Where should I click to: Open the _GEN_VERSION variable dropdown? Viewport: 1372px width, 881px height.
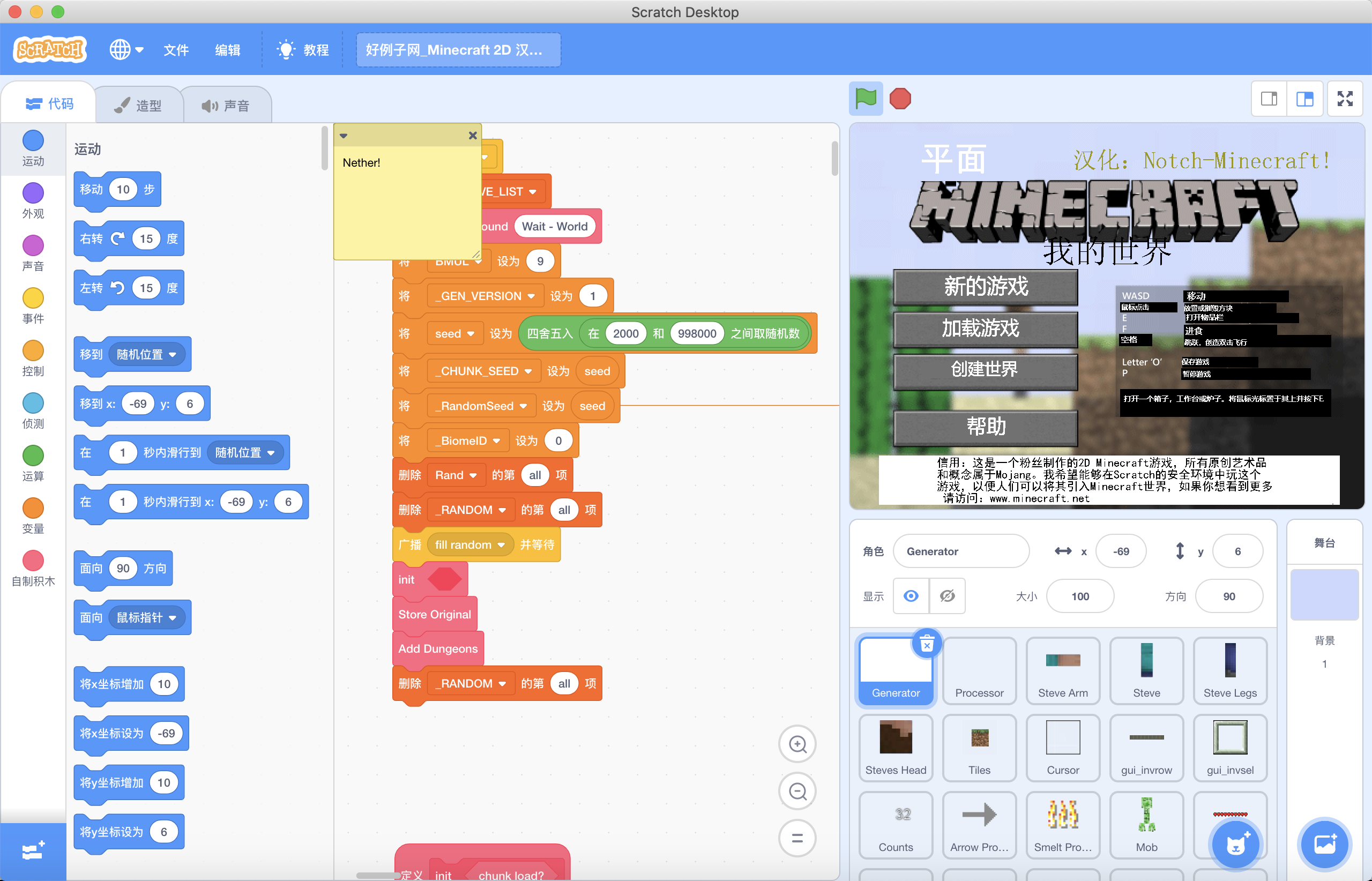[484, 296]
